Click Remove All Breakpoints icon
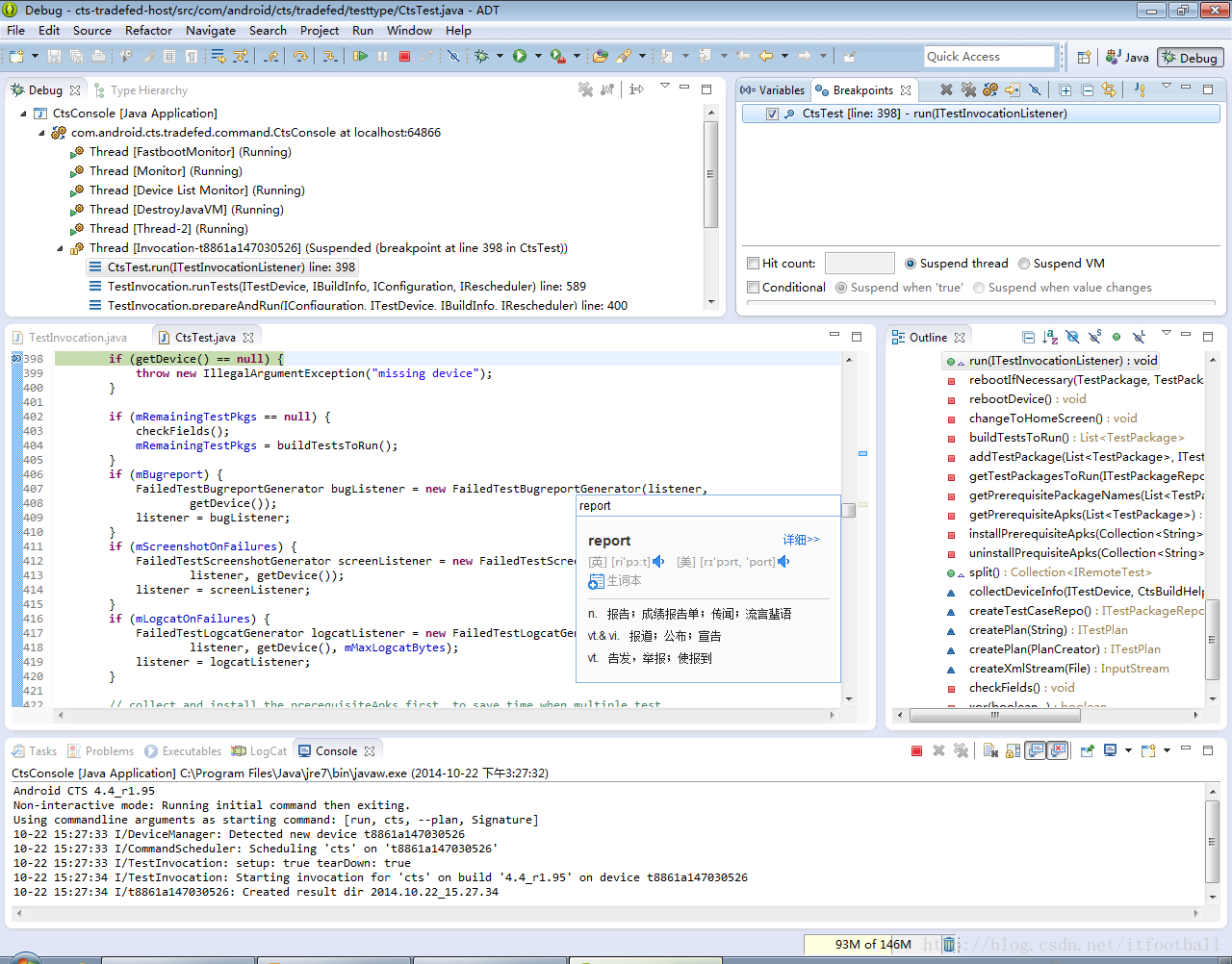 click(x=968, y=89)
